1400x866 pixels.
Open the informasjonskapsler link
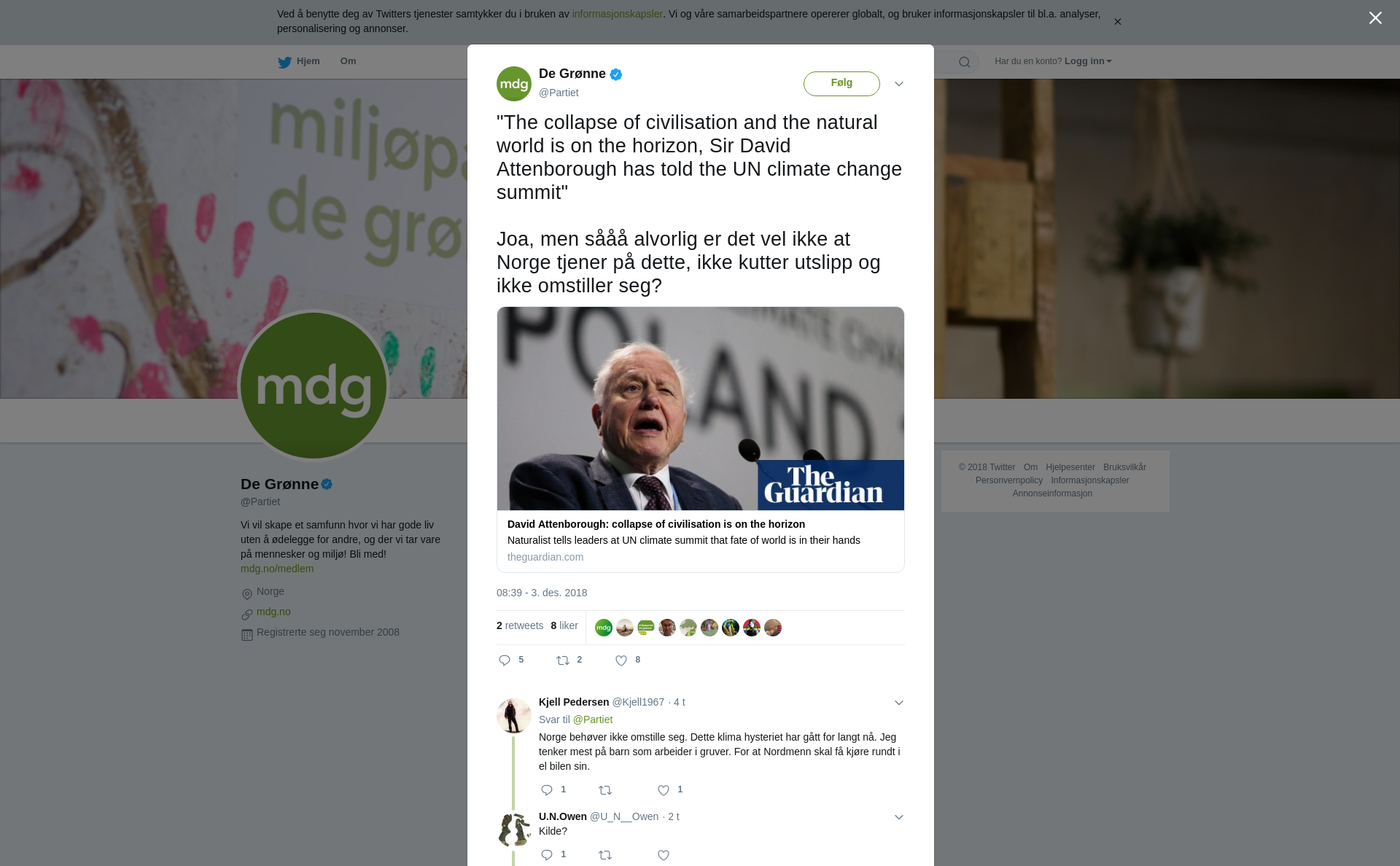coord(617,14)
